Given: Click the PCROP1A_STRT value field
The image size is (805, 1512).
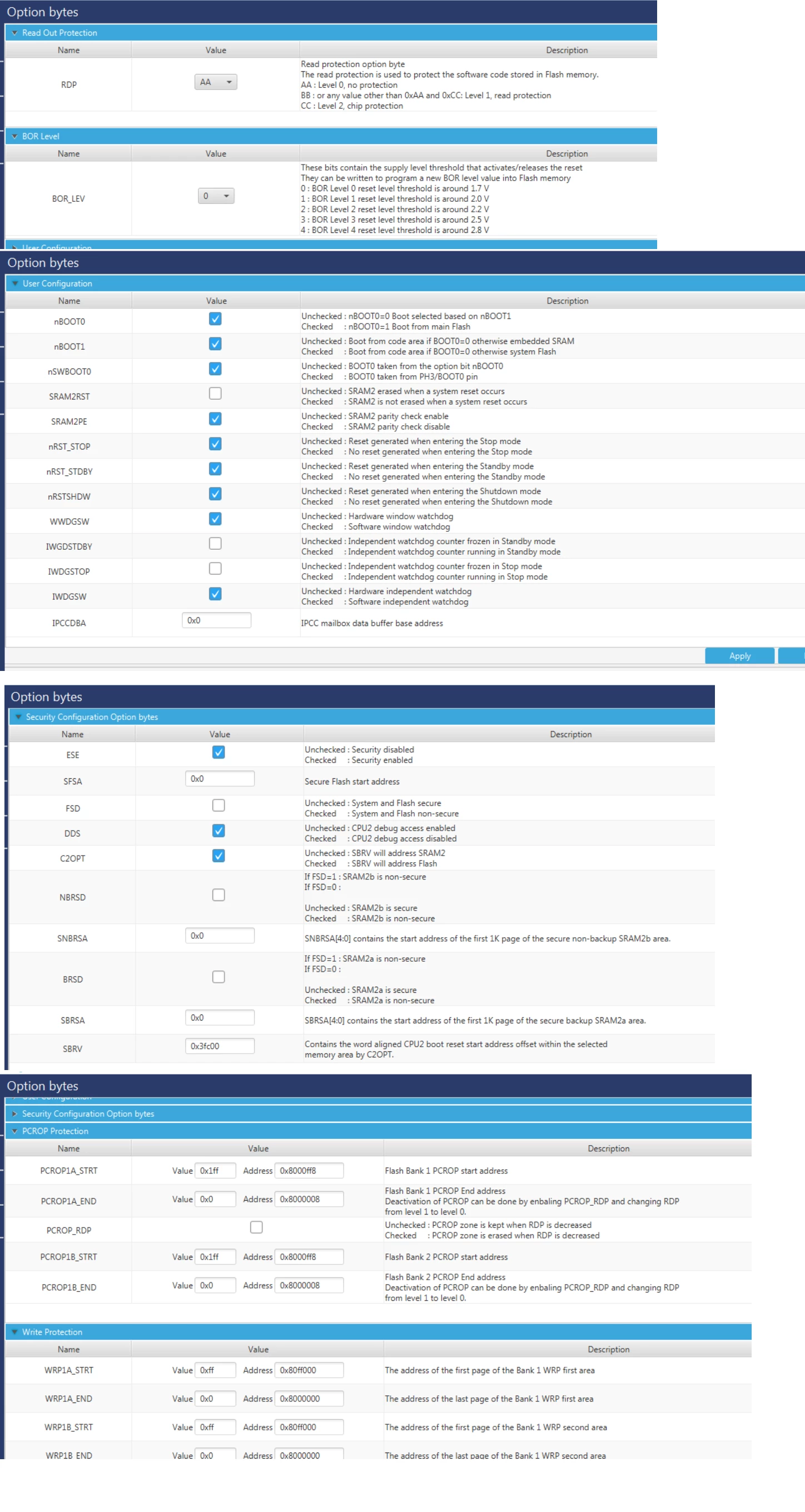Looking at the screenshot, I should tap(215, 1170).
